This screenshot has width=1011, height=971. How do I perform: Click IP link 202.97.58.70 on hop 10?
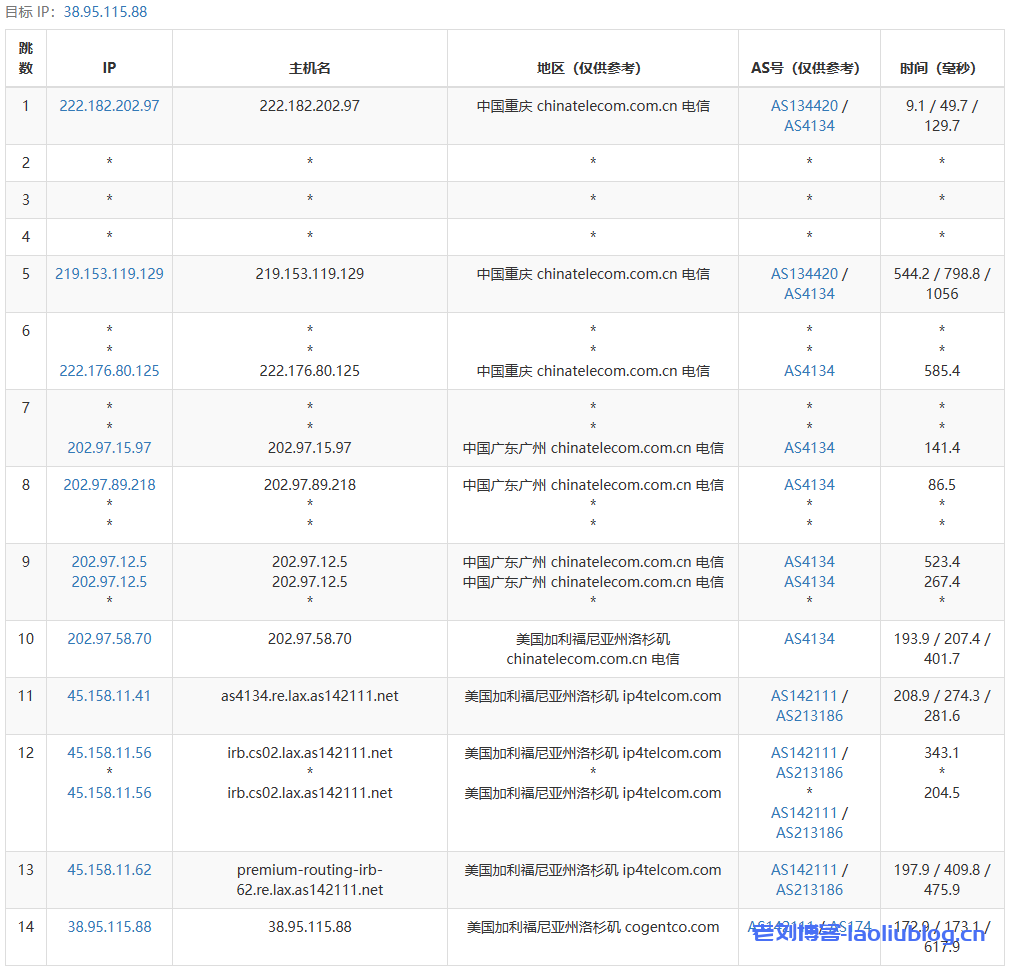click(x=109, y=638)
